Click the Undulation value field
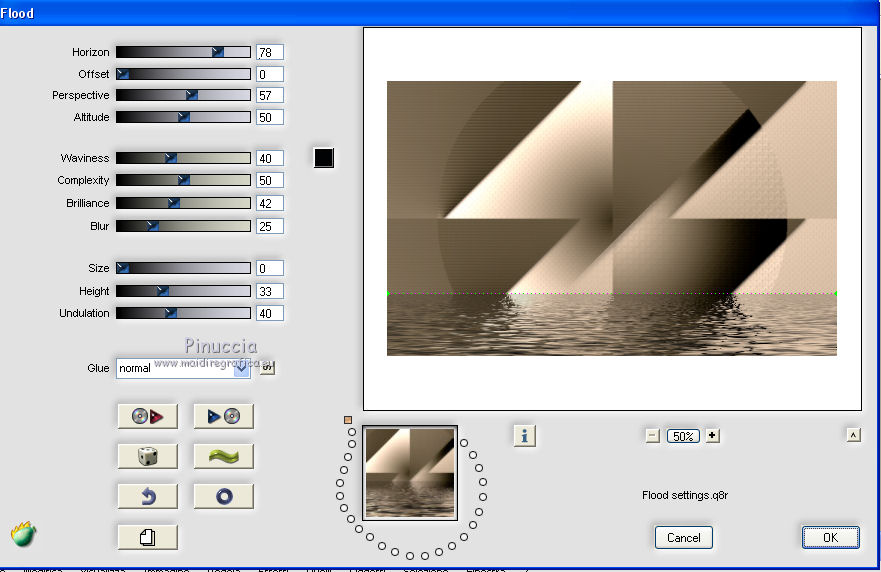The width and height of the screenshot is (881, 572). 270,313
